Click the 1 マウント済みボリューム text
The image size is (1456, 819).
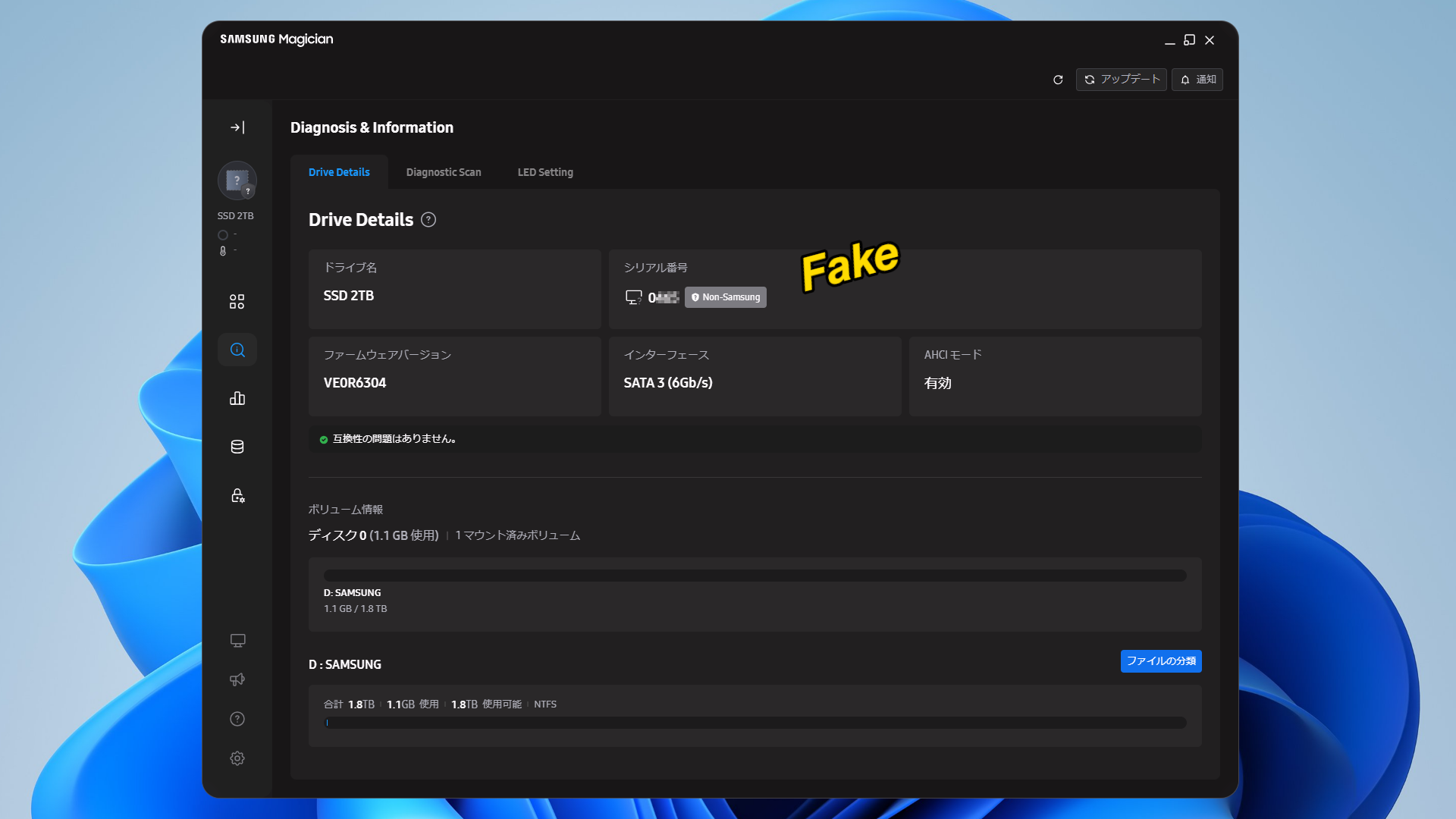[517, 535]
